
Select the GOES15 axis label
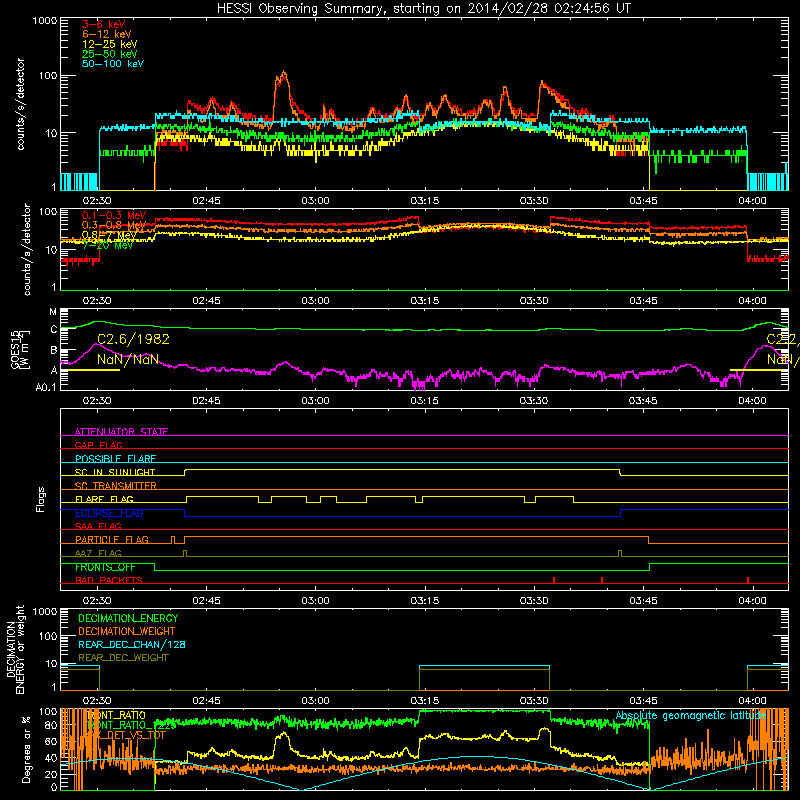click(16, 349)
